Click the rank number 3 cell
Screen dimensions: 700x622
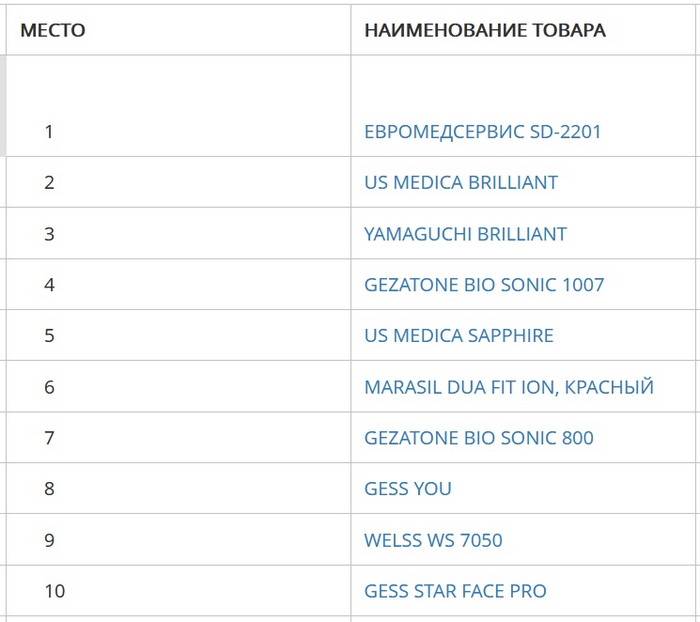click(x=49, y=234)
